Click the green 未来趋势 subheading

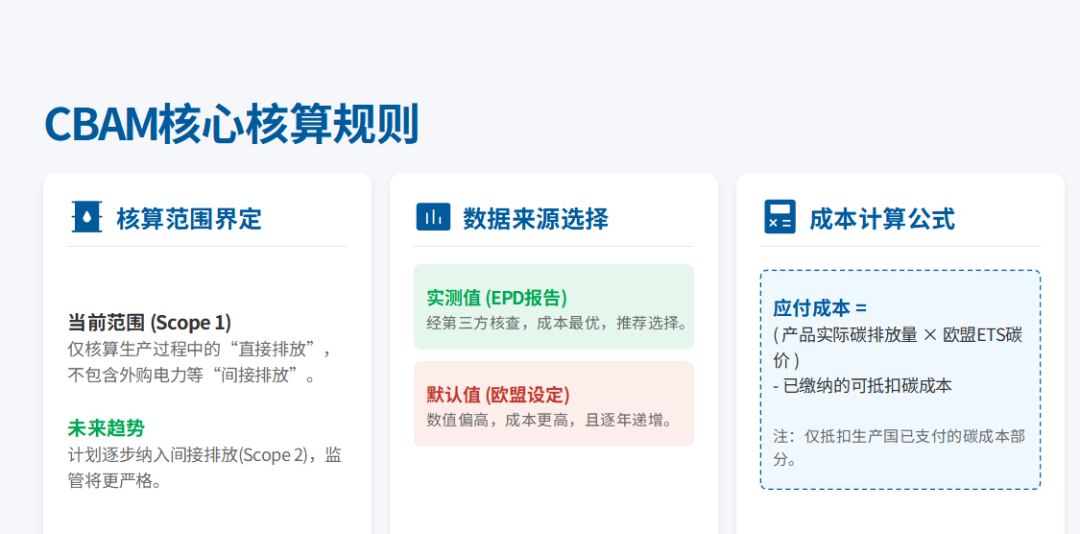tap(106, 428)
